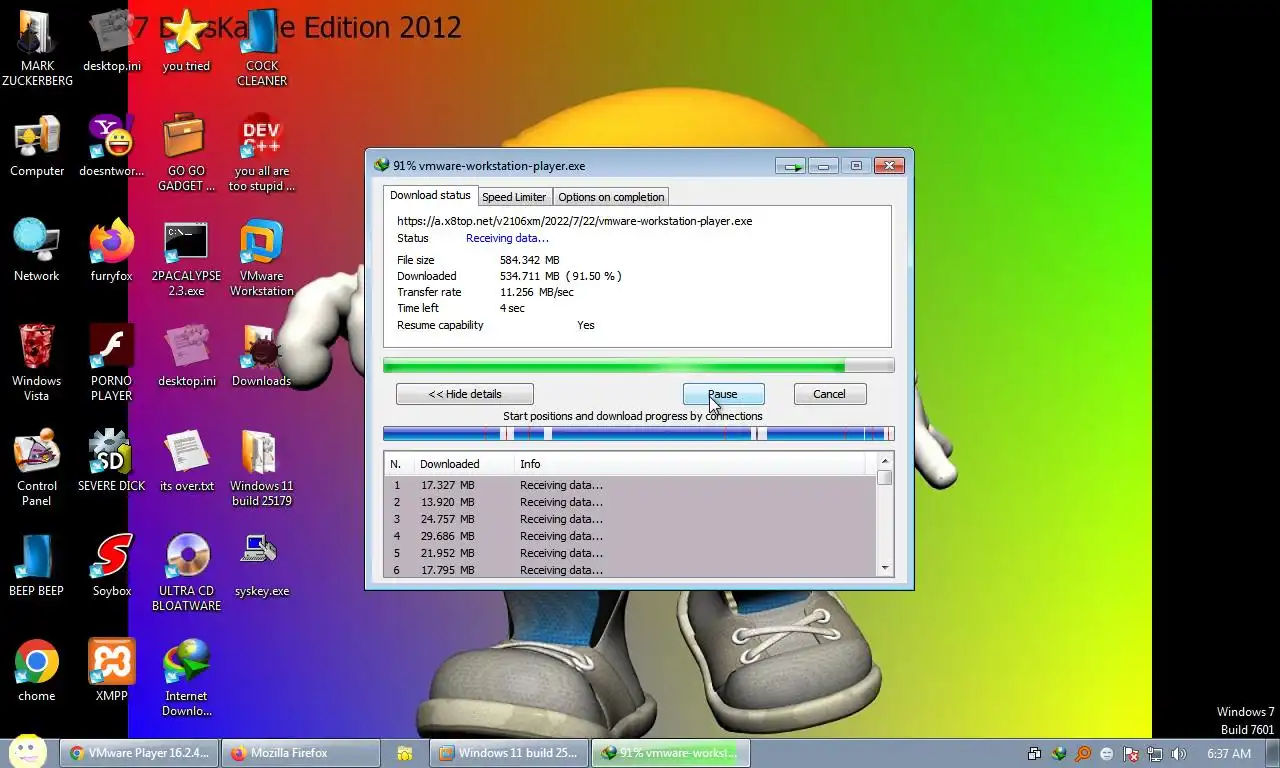Image resolution: width=1280 pixels, height=768 pixels.
Task: Launch the Soybox shortcut icon
Action: (x=111, y=566)
